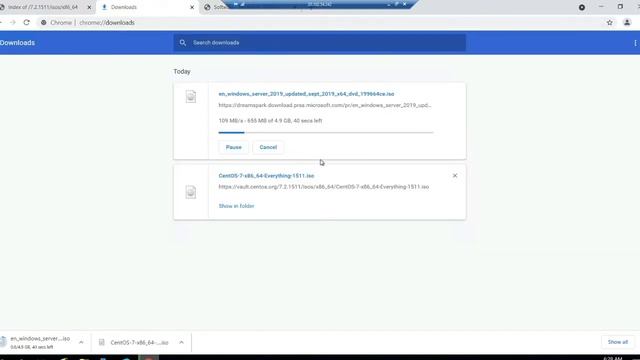Bookmark this page with the star icon
The height and width of the screenshot is (360, 640).
click(x=609, y=22)
